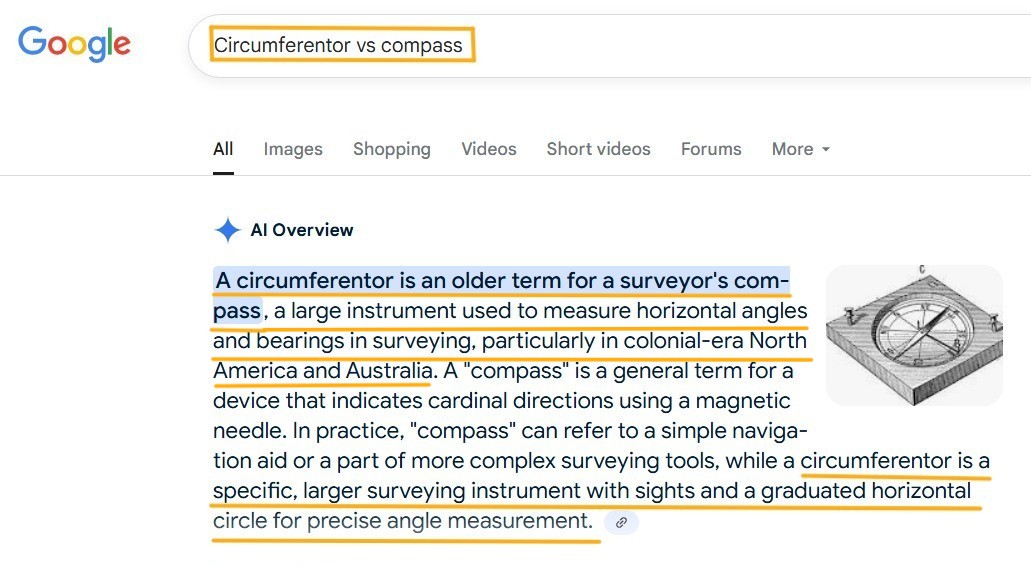Screen dimensions: 1031x567
Task: Show Short videos results
Action: pos(598,149)
